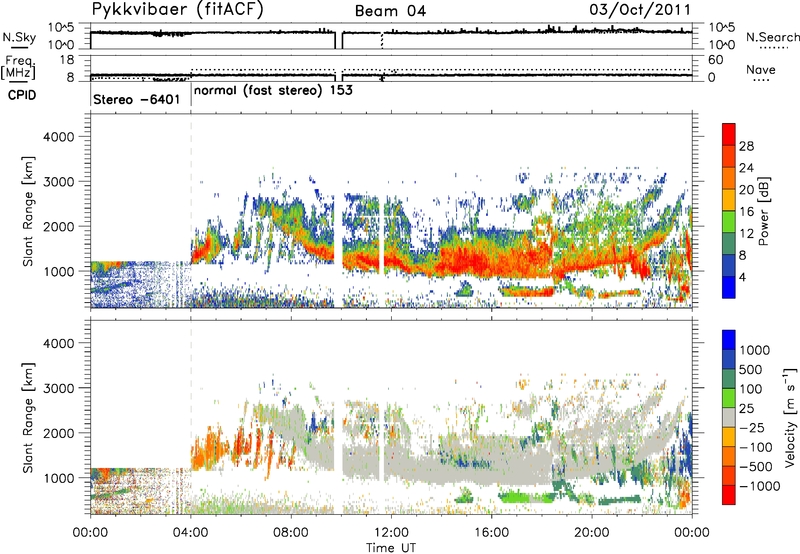Click the blue bottom segment of Power colorbar
The width and height of the screenshot is (800, 554).
[729, 287]
